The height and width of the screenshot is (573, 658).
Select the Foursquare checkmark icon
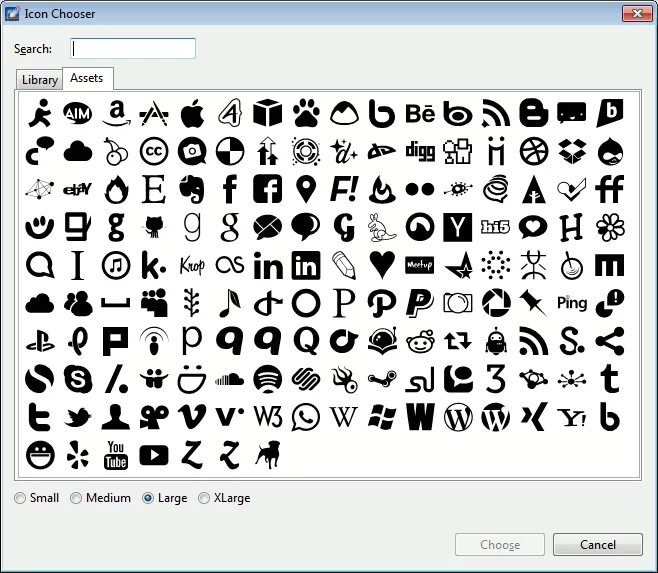[572, 189]
